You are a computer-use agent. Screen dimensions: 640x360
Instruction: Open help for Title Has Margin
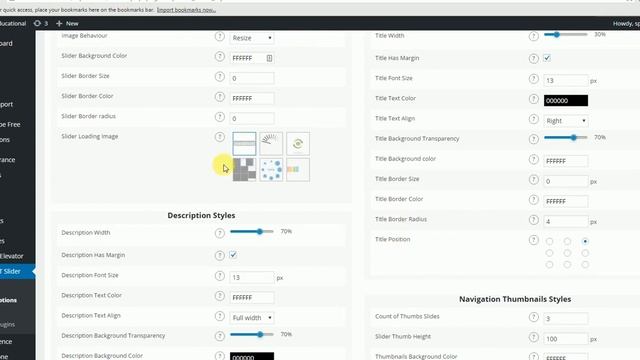pos(533,58)
